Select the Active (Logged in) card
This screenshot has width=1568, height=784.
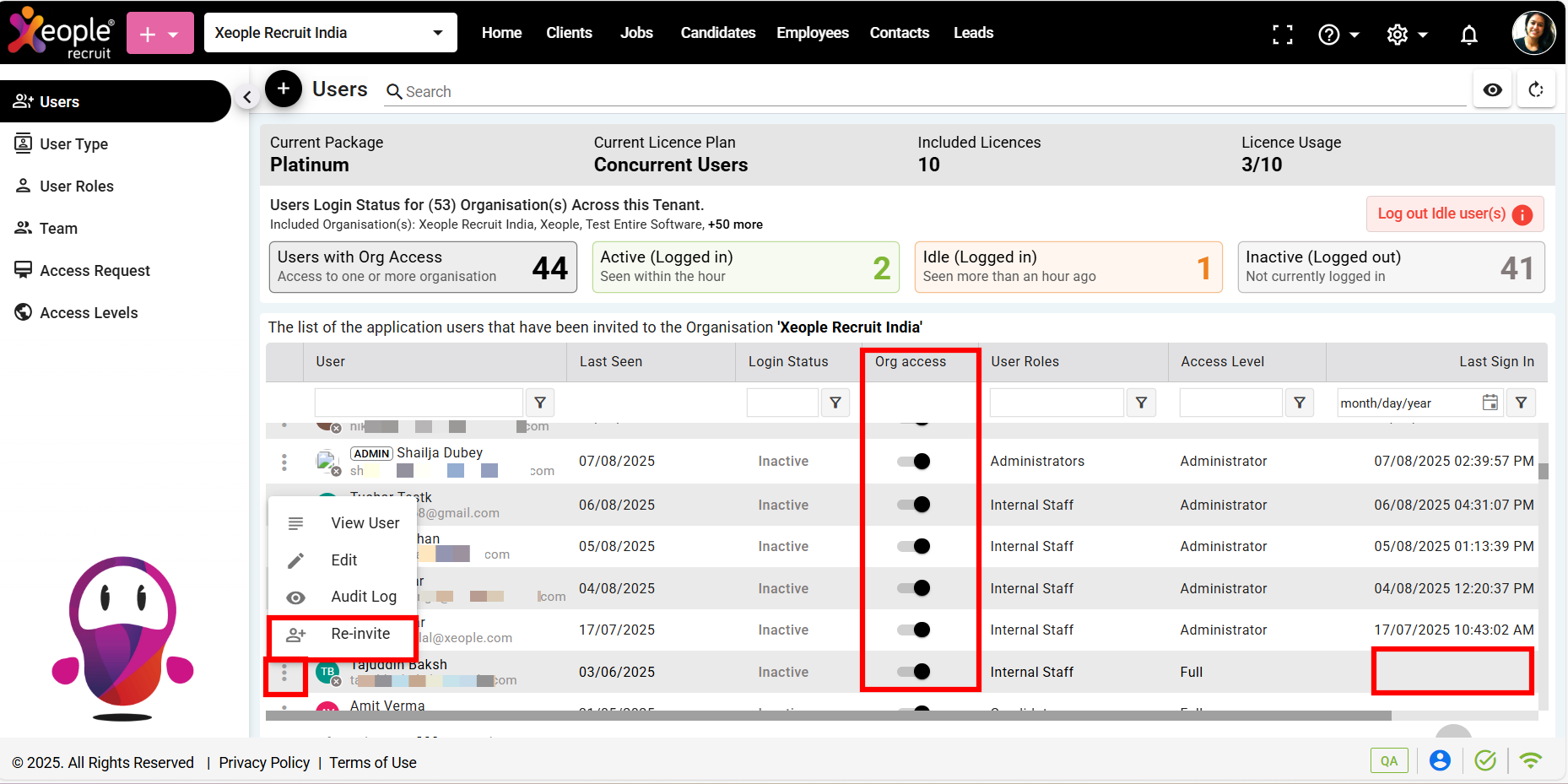746,268
